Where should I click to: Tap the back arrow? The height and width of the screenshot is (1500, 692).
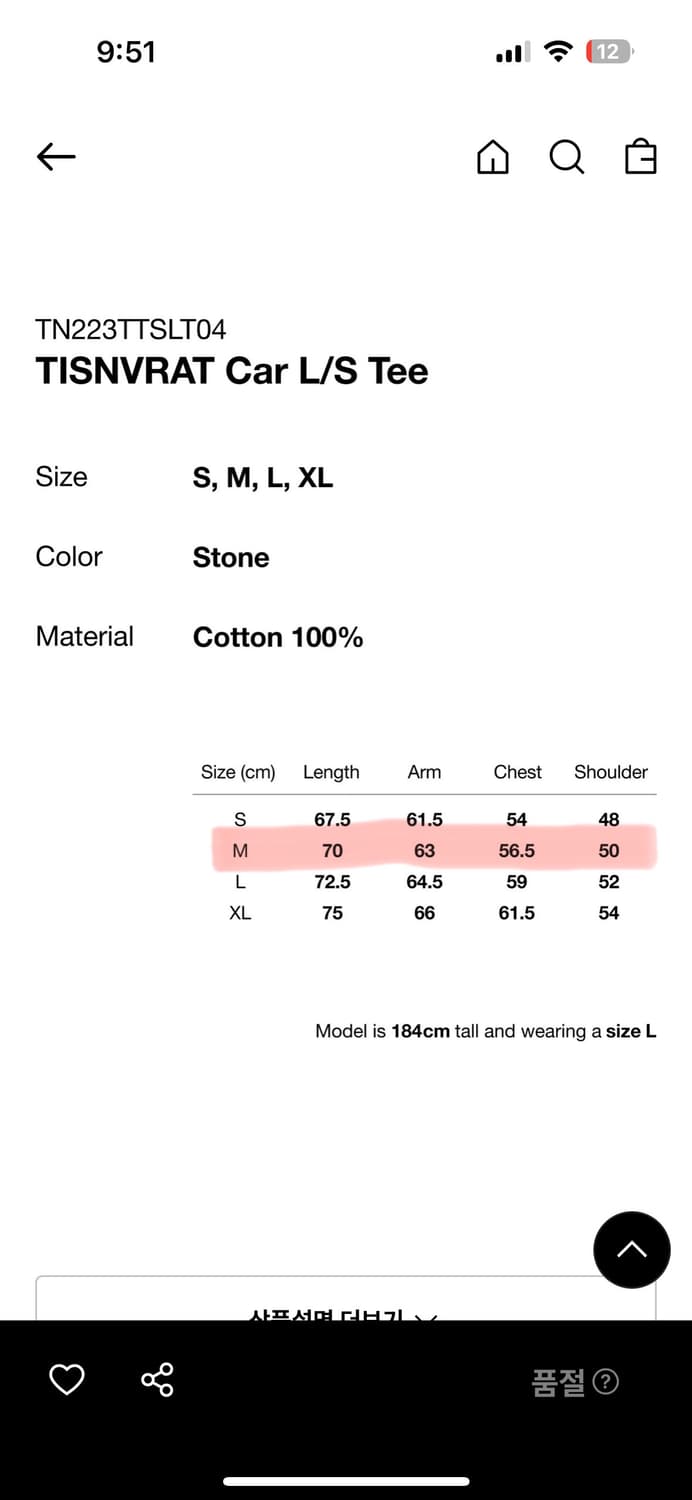[56, 156]
